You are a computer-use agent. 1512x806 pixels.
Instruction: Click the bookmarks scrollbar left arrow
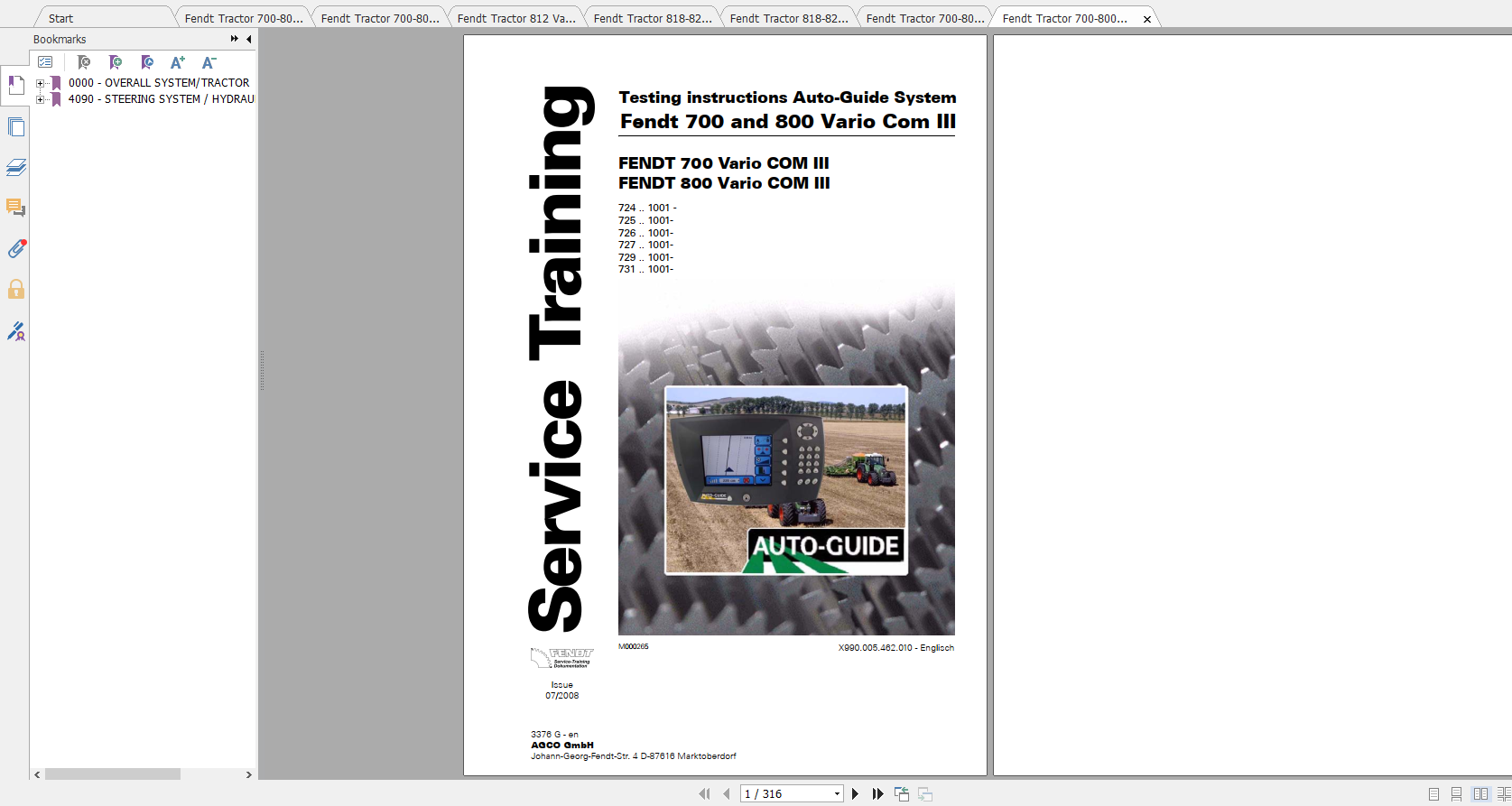click(37, 774)
